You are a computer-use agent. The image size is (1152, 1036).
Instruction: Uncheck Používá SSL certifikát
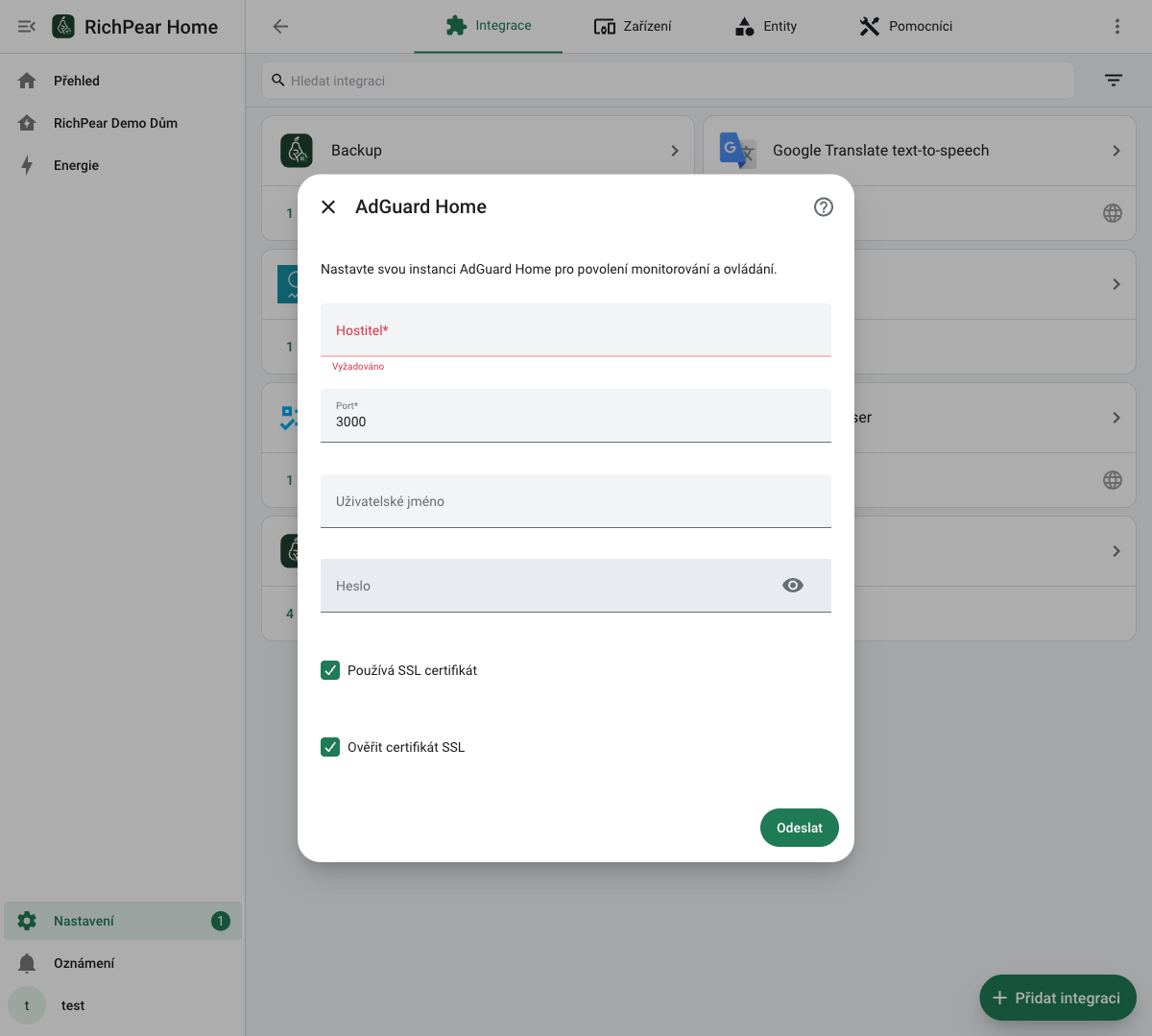coord(330,670)
